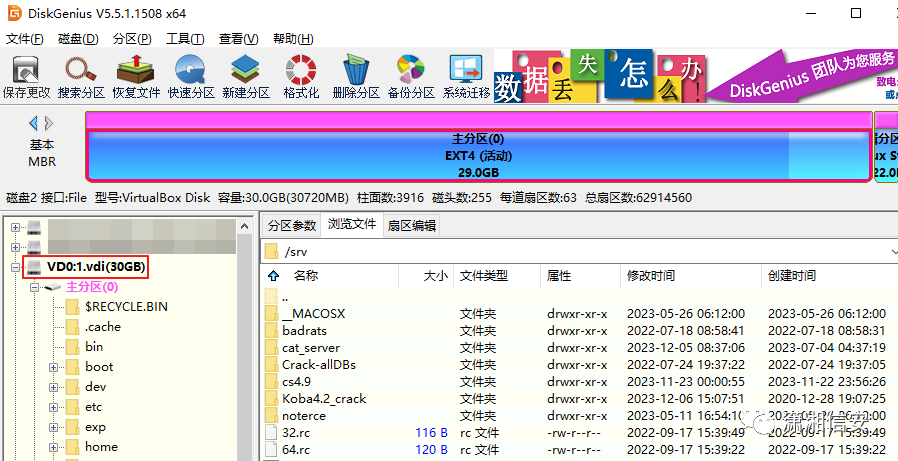Open the File (文件) menu
Screen dimensions: 898x461
(25, 39)
